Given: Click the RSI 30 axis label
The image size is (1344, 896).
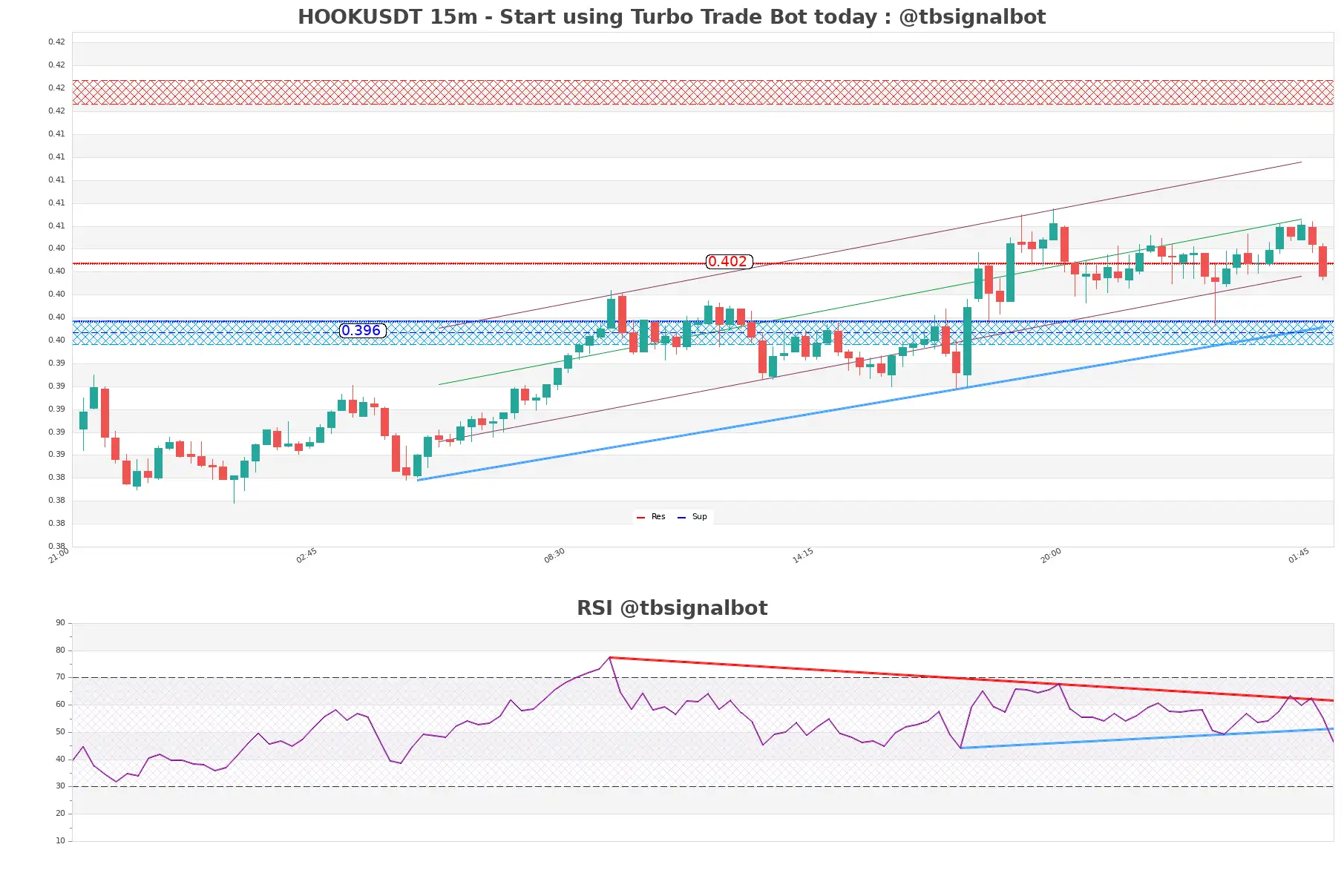Looking at the screenshot, I should point(60,786).
